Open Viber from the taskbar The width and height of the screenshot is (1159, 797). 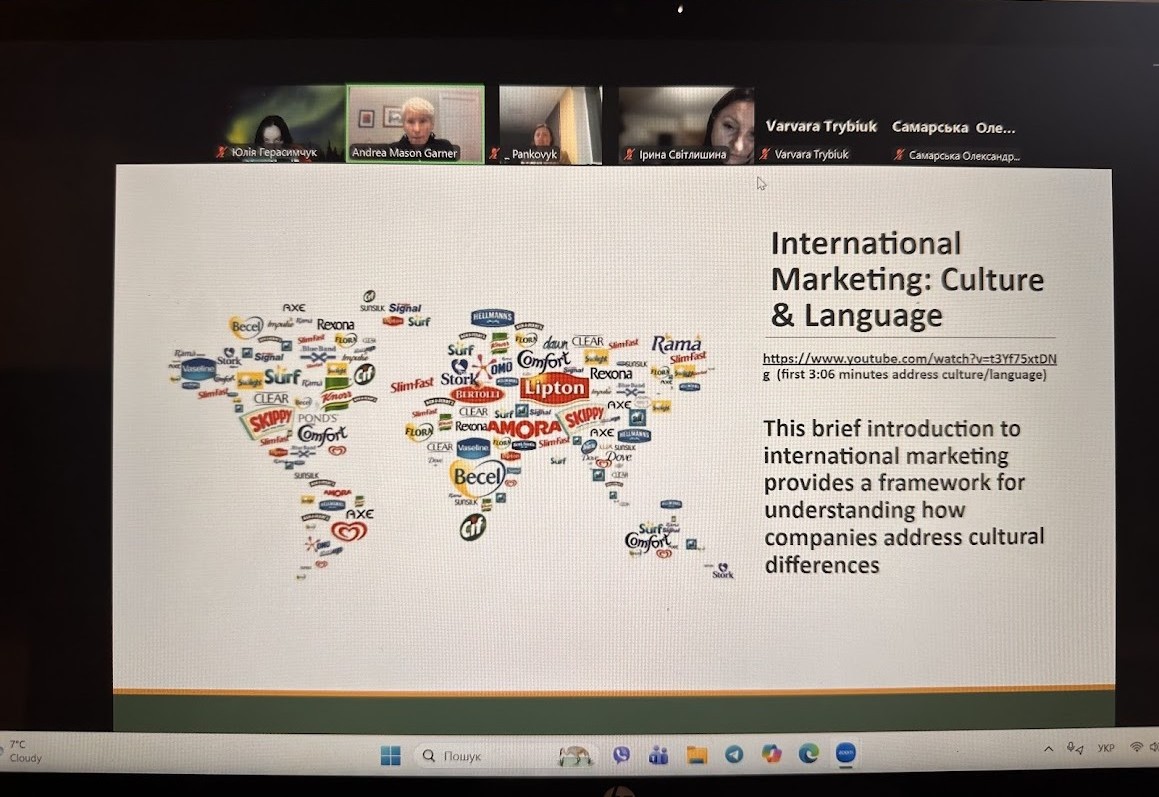[621, 755]
